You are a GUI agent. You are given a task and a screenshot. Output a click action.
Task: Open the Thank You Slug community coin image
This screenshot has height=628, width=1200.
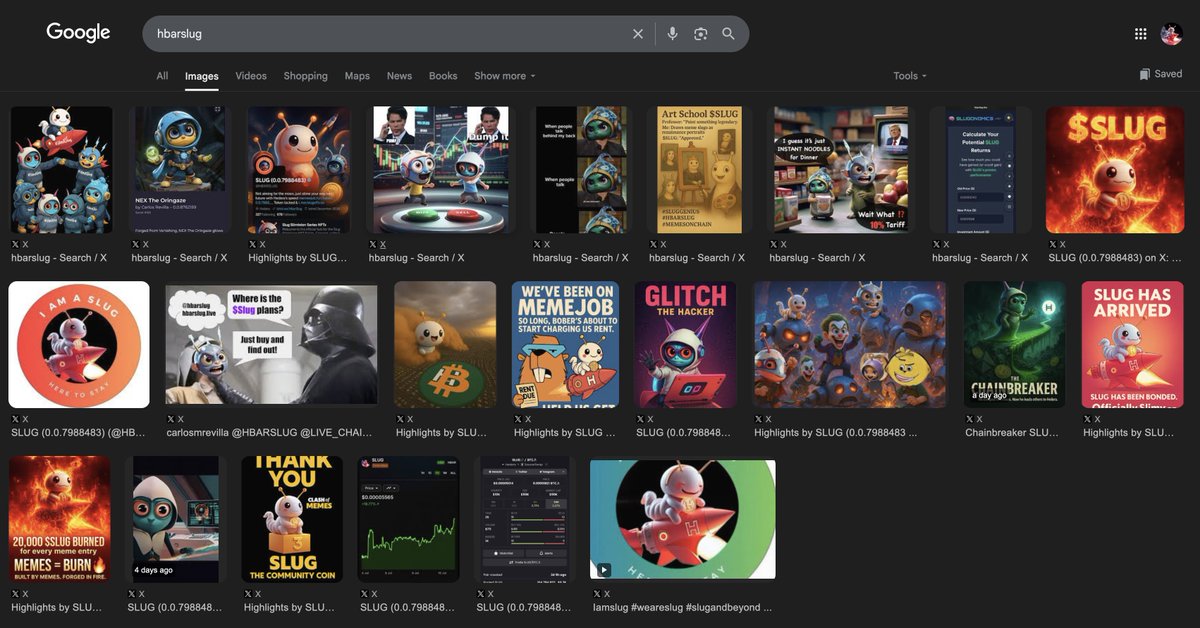[292, 520]
